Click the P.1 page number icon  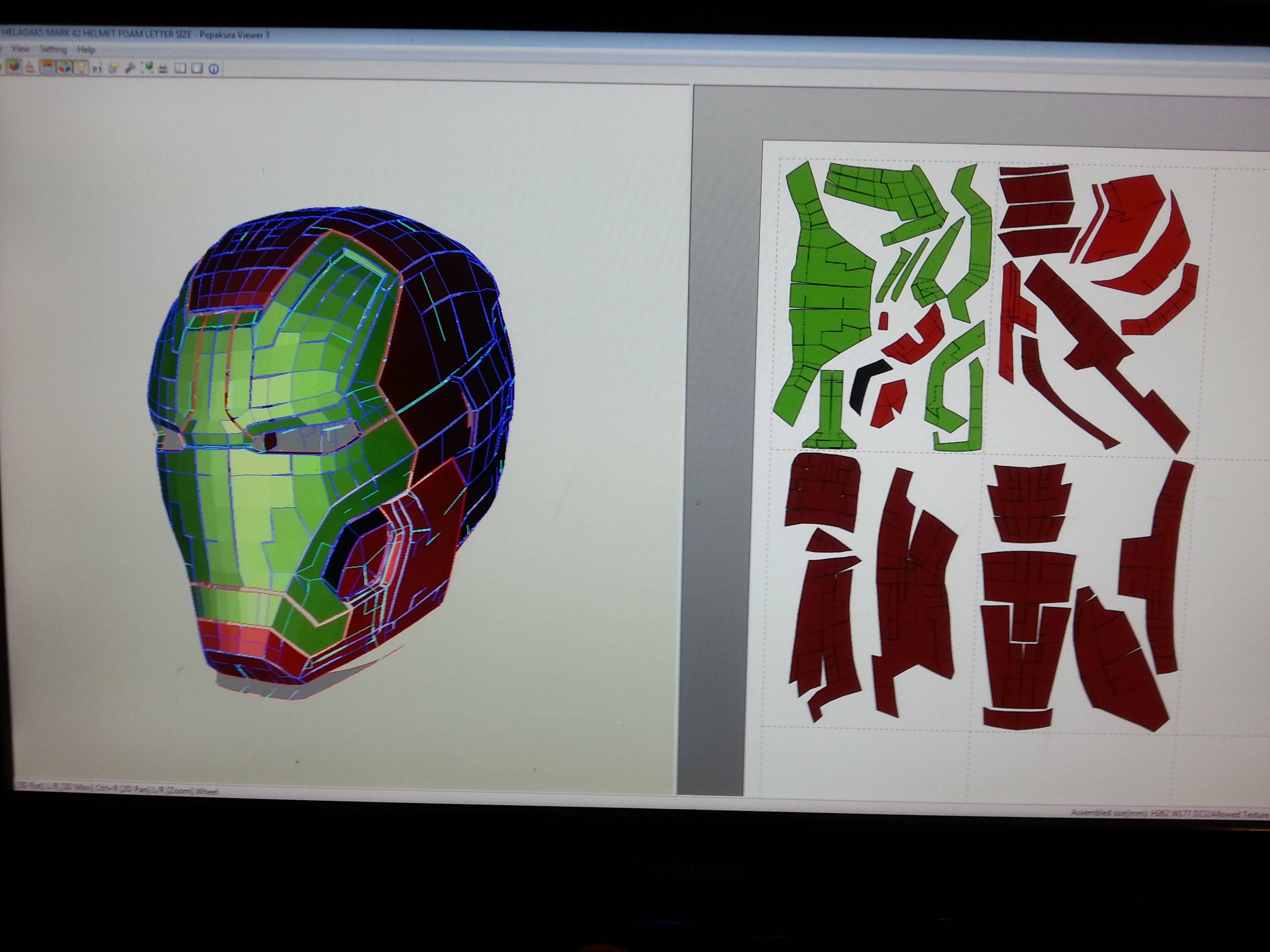pyautogui.click(x=97, y=69)
